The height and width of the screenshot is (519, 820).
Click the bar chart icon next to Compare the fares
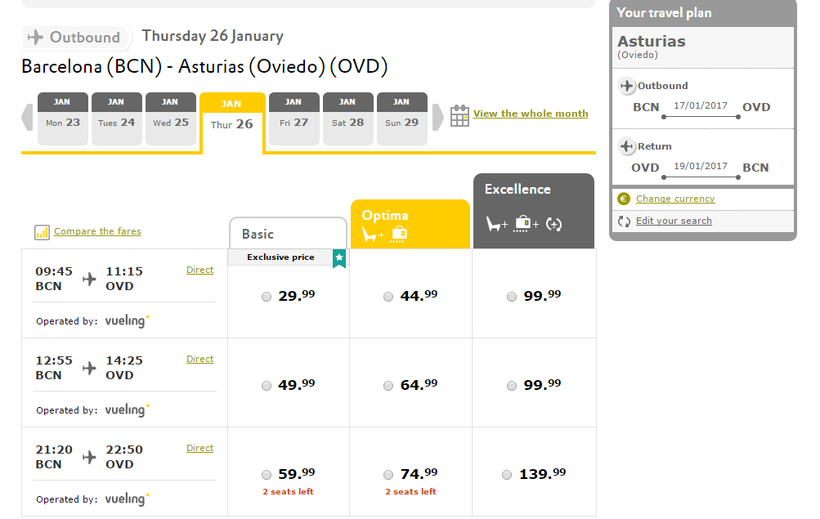42,232
